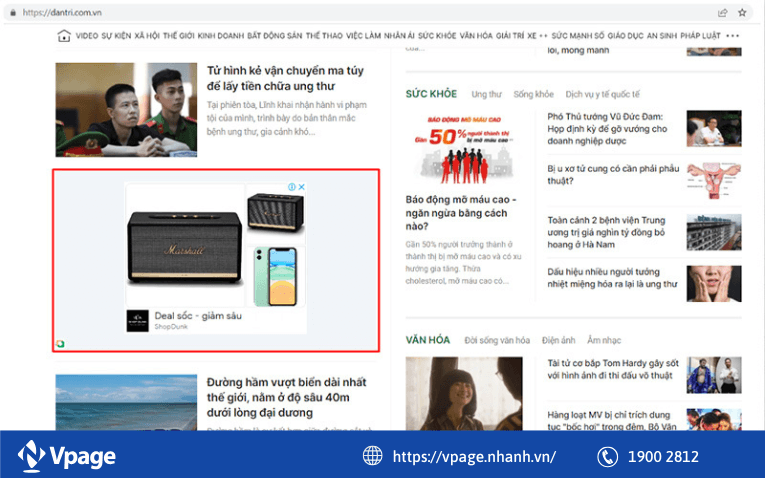Click the Tom Hardy martial arts thumbnail
765x478 pixels.
pos(714,375)
